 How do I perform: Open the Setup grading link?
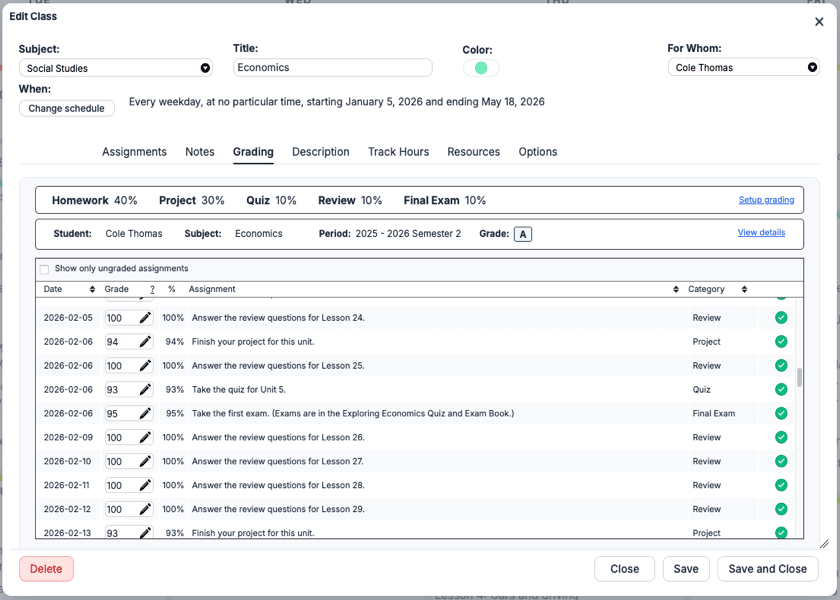(766, 200)
